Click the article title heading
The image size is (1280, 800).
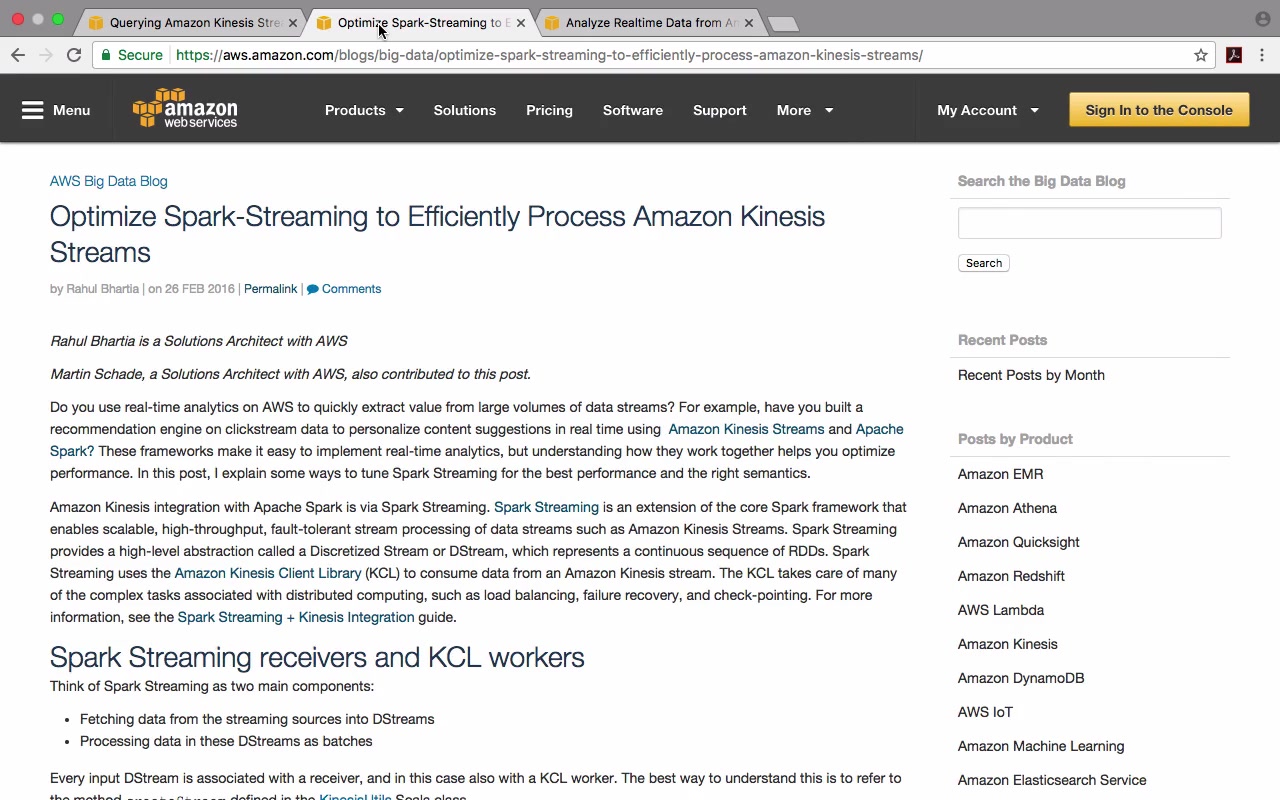click(437, 234)
